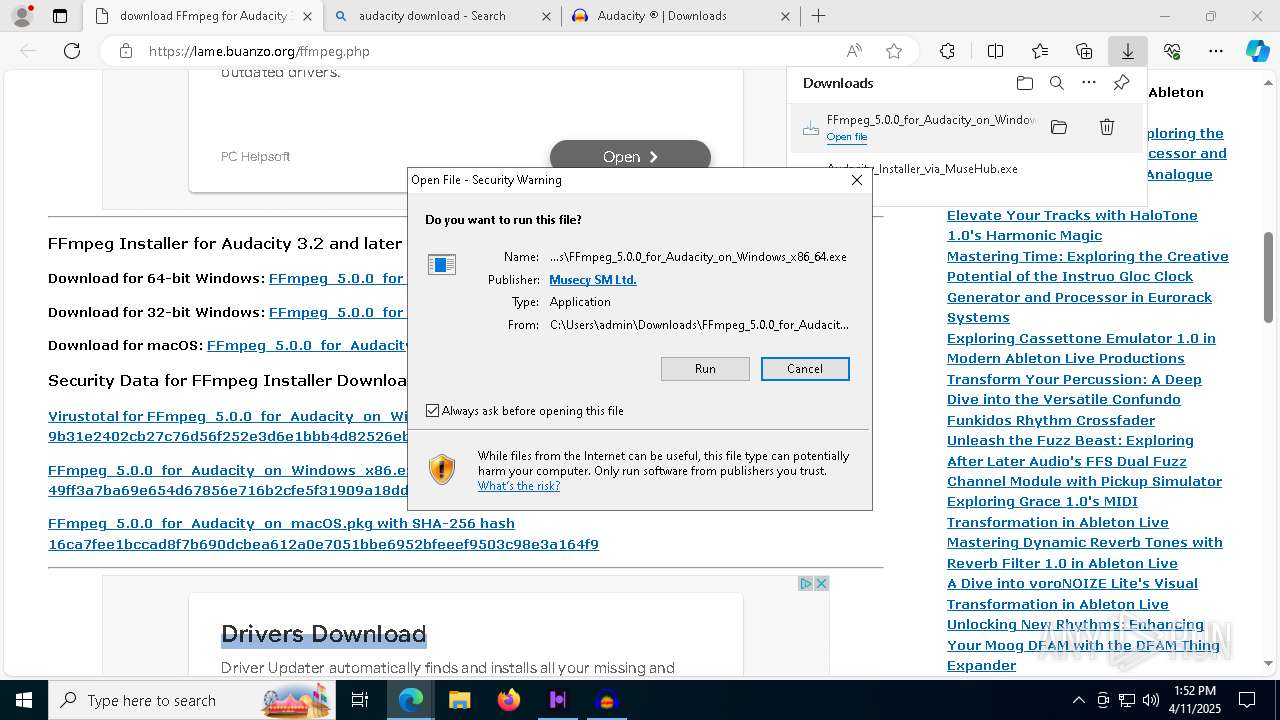
Task: Open the AdChoices info icon
Action: 805,583
